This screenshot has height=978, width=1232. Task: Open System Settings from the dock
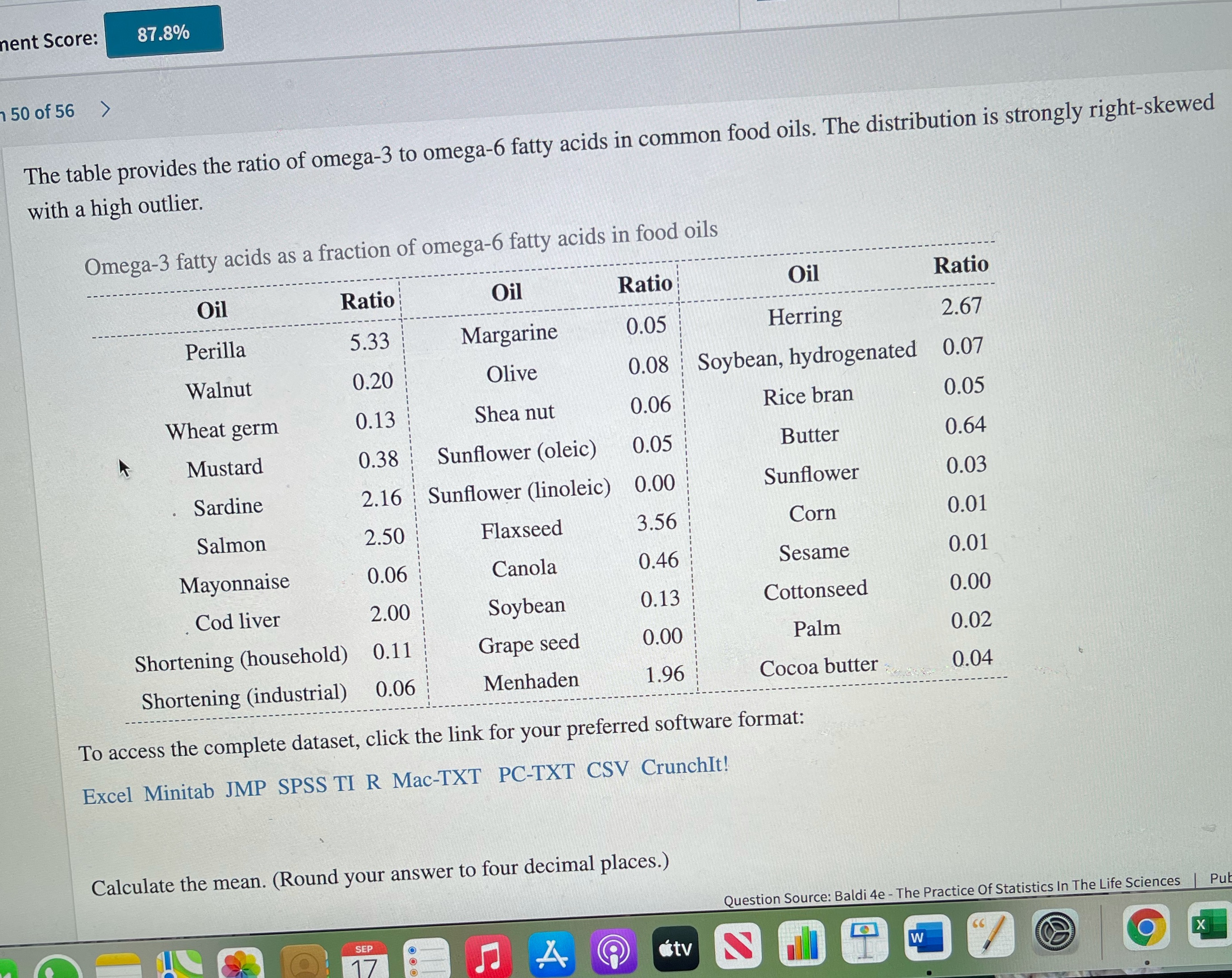pos(1056,932)
